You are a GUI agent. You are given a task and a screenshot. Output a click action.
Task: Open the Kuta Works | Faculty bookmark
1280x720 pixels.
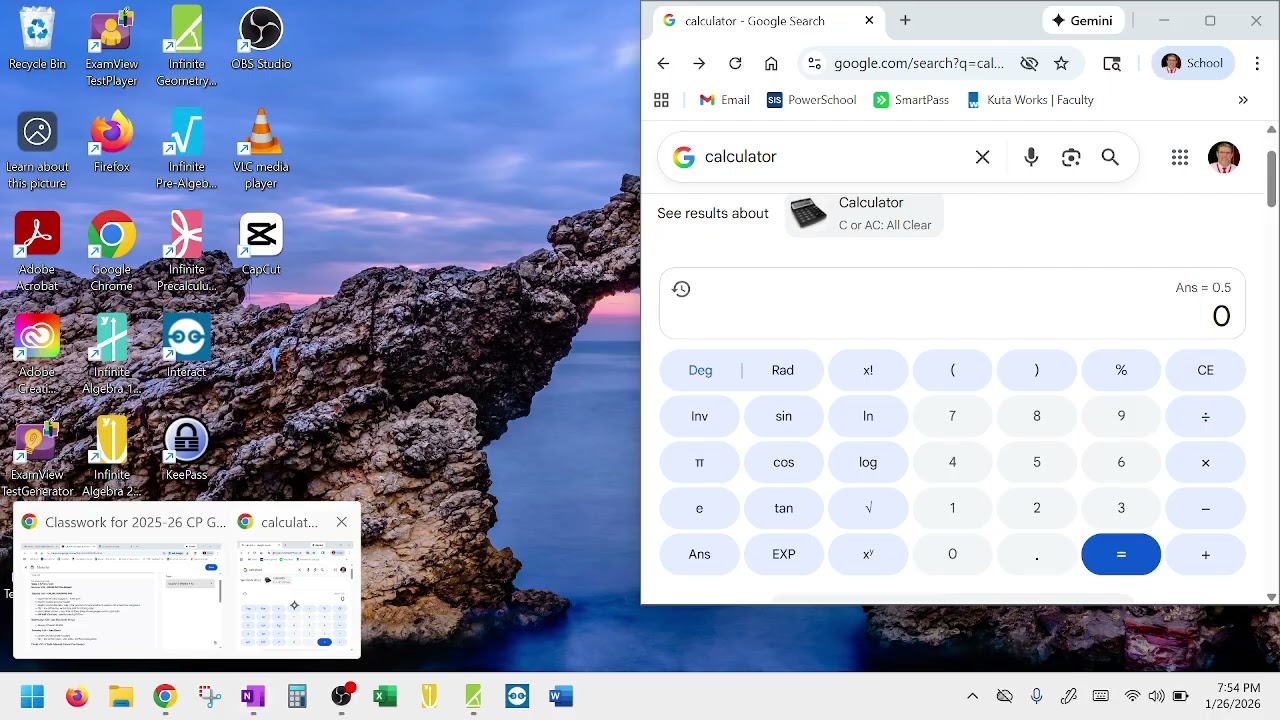click(1030, 100)
